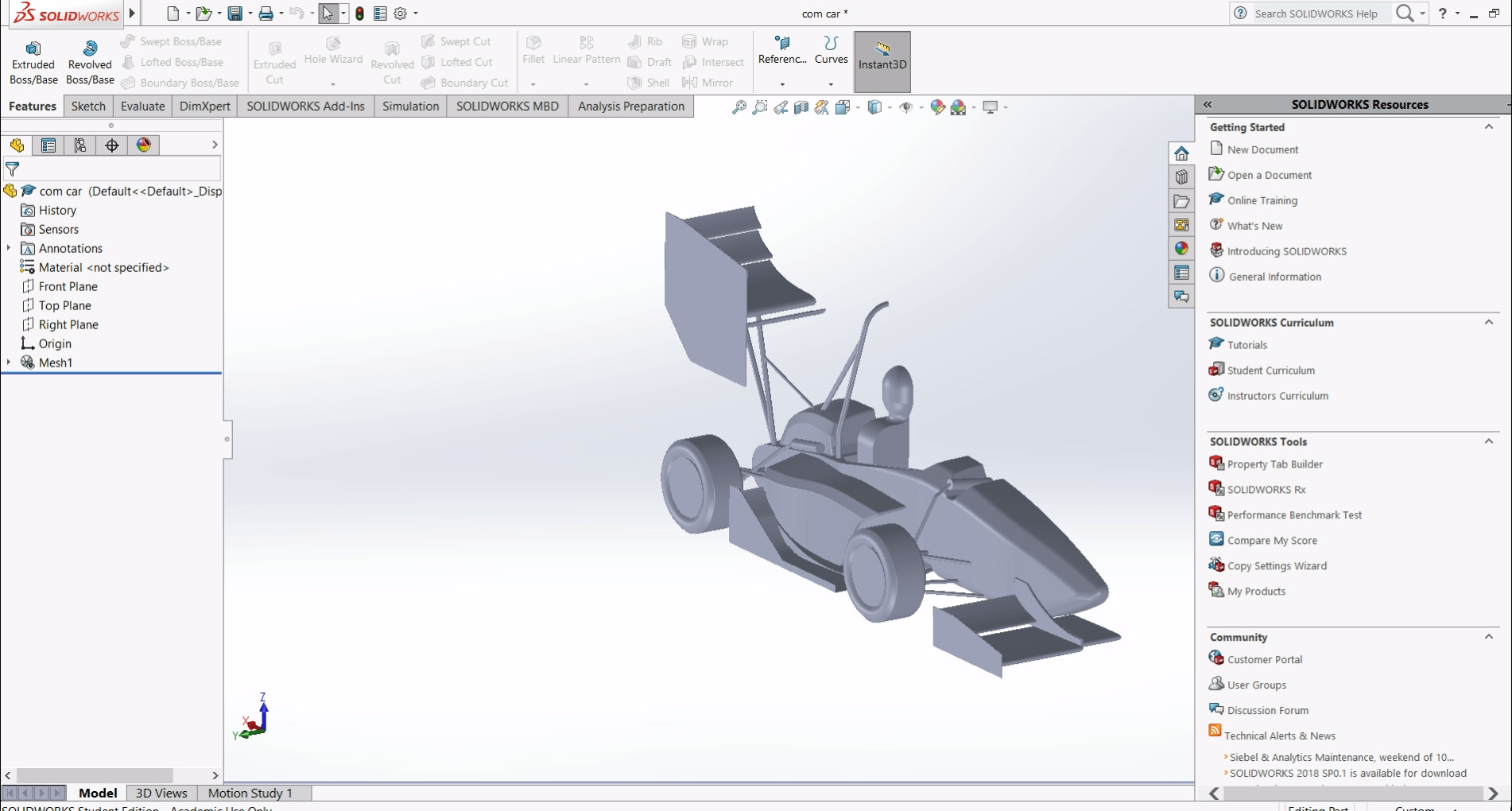
Task: Click the Online Training link
Action: (1262, 200)
